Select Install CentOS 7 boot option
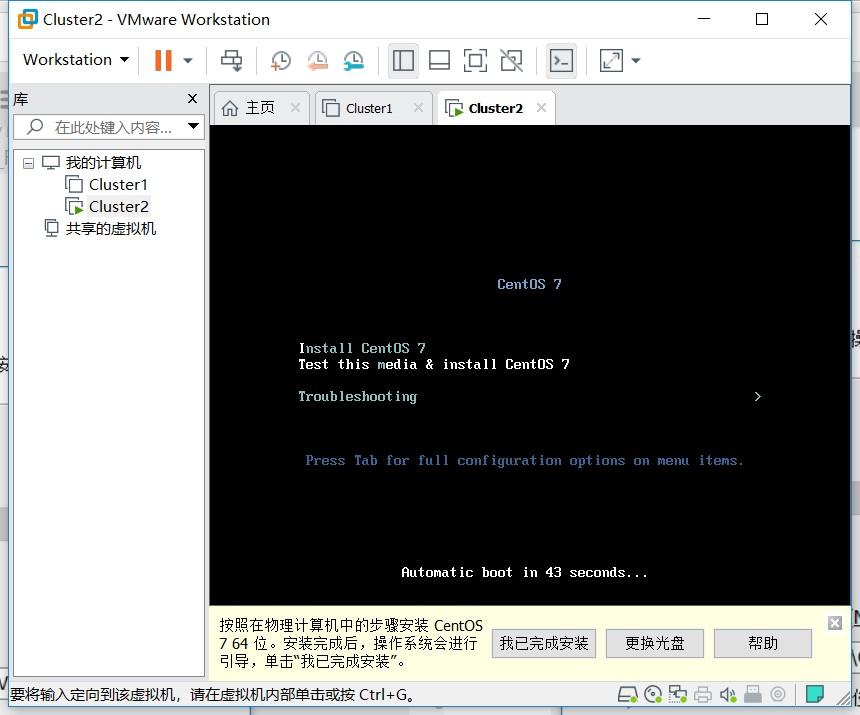Image resolution: width=860 pixels, height=715 pixels. coord(362,348)
